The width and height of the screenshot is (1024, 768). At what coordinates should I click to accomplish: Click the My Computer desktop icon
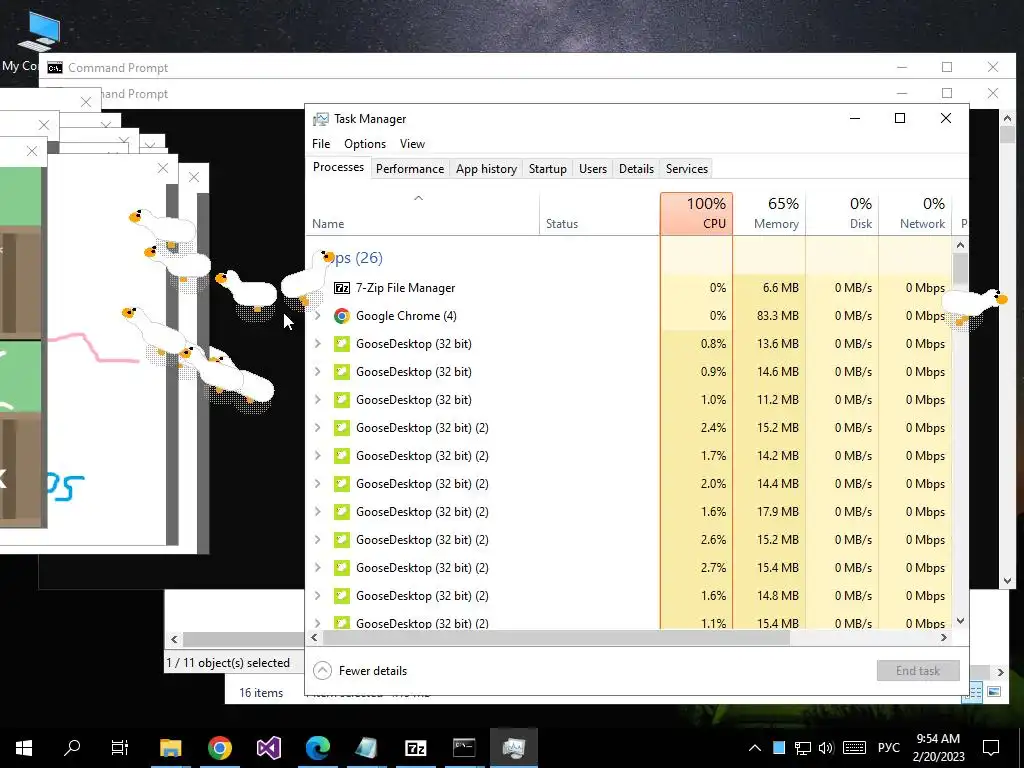click(x=39, y=31)
